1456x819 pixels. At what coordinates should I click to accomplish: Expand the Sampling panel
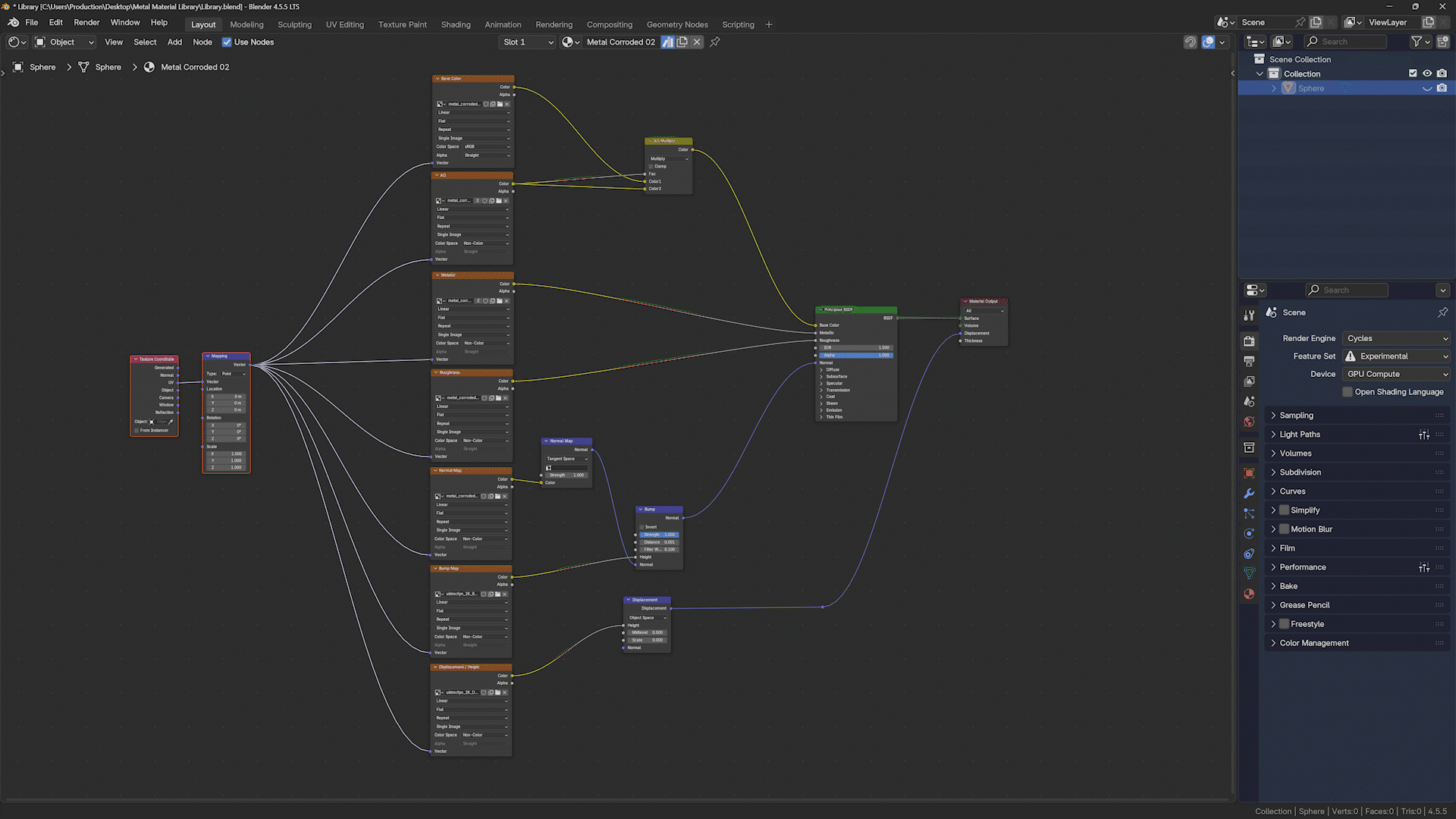point(1357,416)
